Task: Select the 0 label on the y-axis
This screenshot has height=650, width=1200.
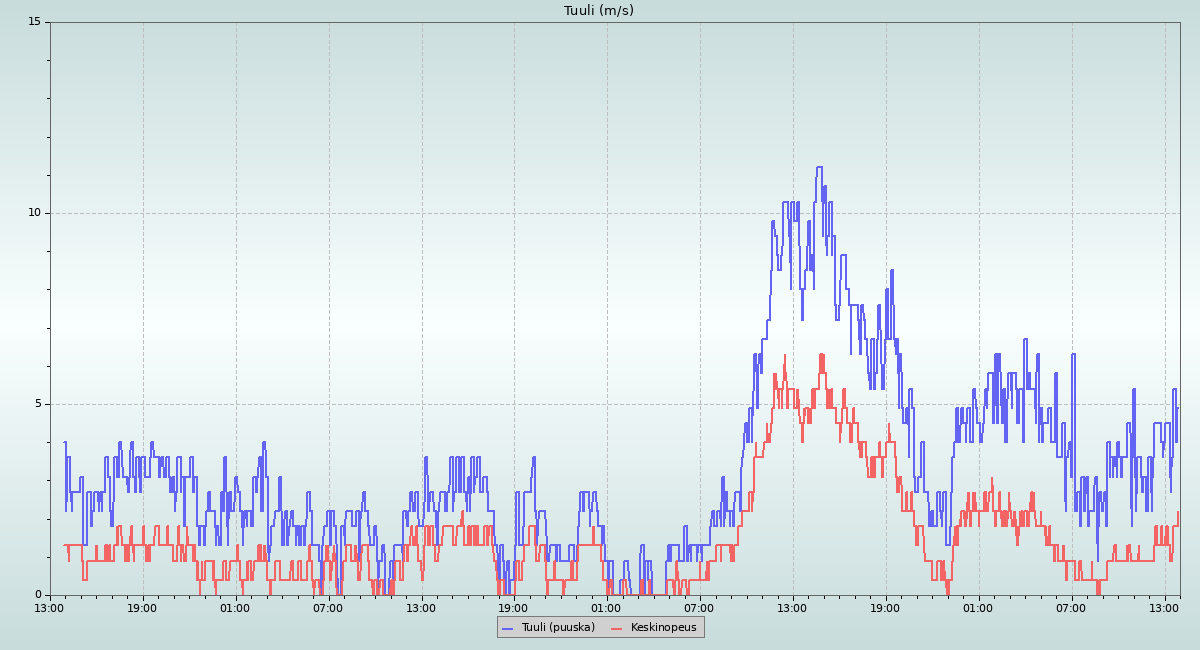Action: [x=37, y=595]
